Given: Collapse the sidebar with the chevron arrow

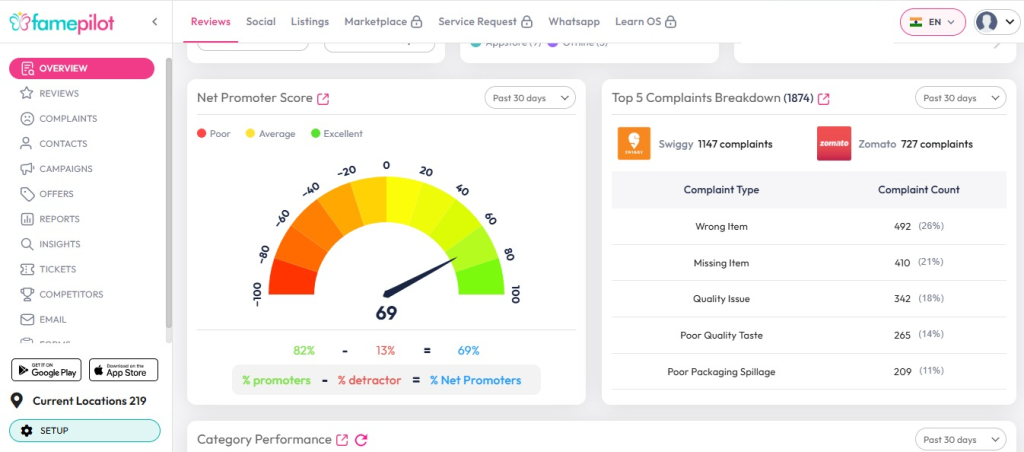Looking at the screenshot, I should click(x=155, y=22).
